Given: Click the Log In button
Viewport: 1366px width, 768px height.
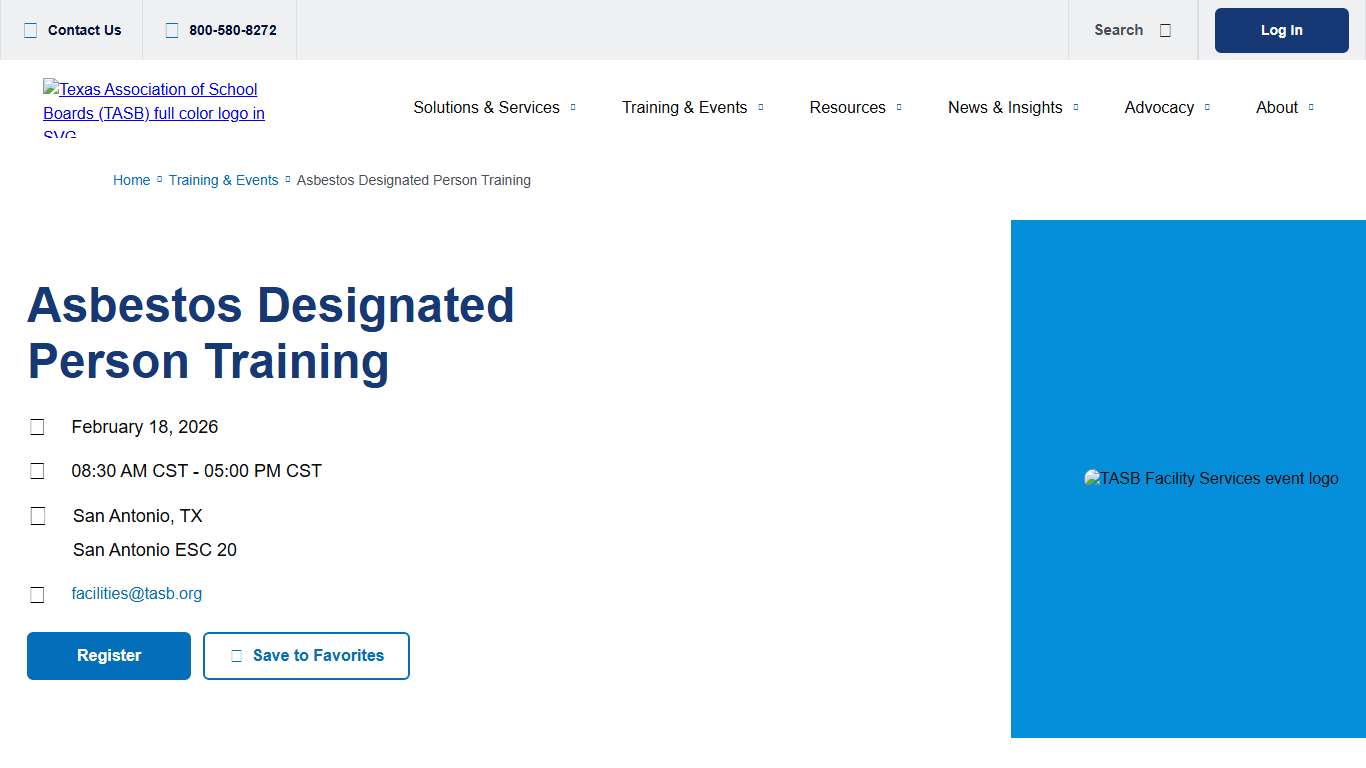Looking at the screenshot, I should coord(1281,30).
